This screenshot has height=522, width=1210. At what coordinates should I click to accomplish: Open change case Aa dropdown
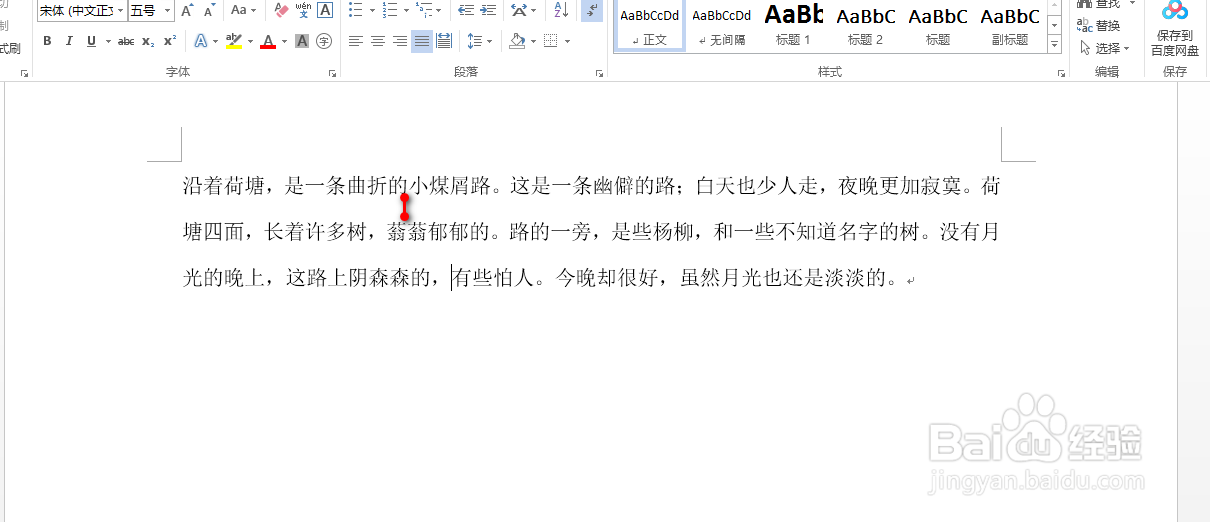click(x=243, y=11)
